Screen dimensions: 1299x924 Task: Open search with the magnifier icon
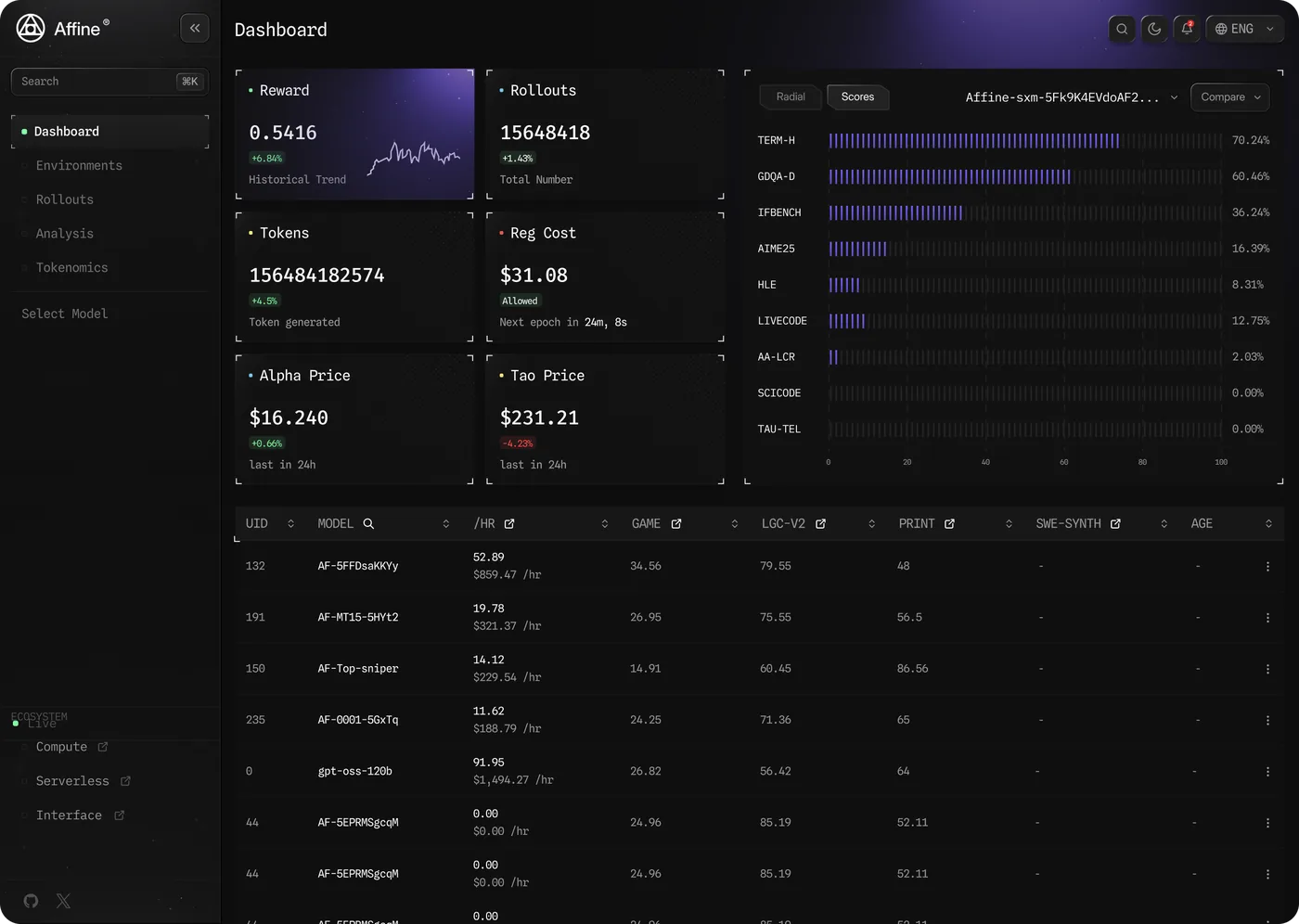point(1122,29)
